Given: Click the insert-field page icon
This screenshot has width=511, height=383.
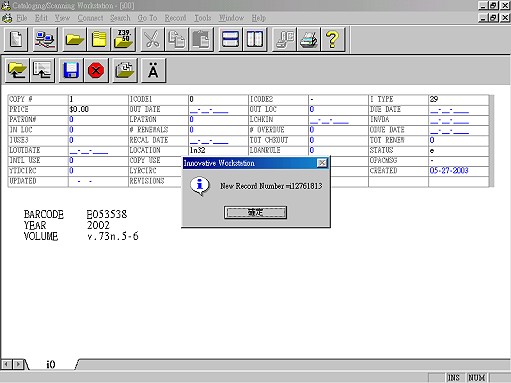Looking at the screenshot, I should [x=42, y=70].
